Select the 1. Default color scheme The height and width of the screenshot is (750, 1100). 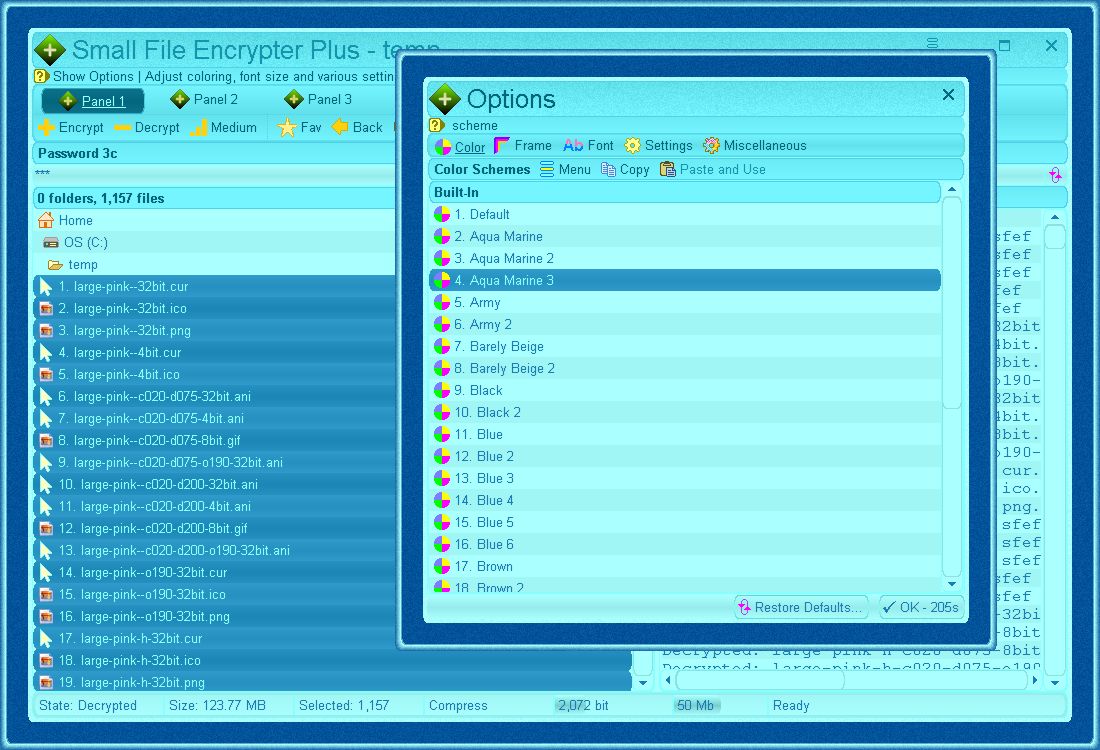click(685, 215)
